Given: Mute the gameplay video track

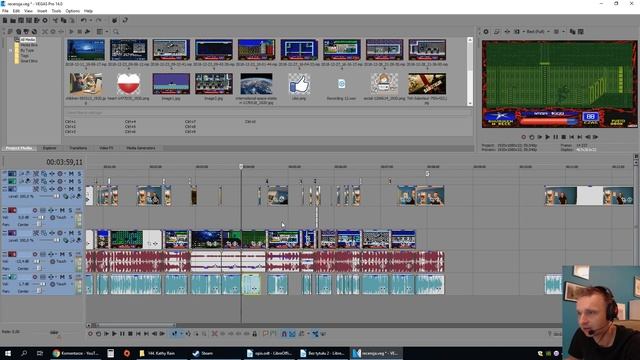Looking at the screenshot, I should pos(71,233).
